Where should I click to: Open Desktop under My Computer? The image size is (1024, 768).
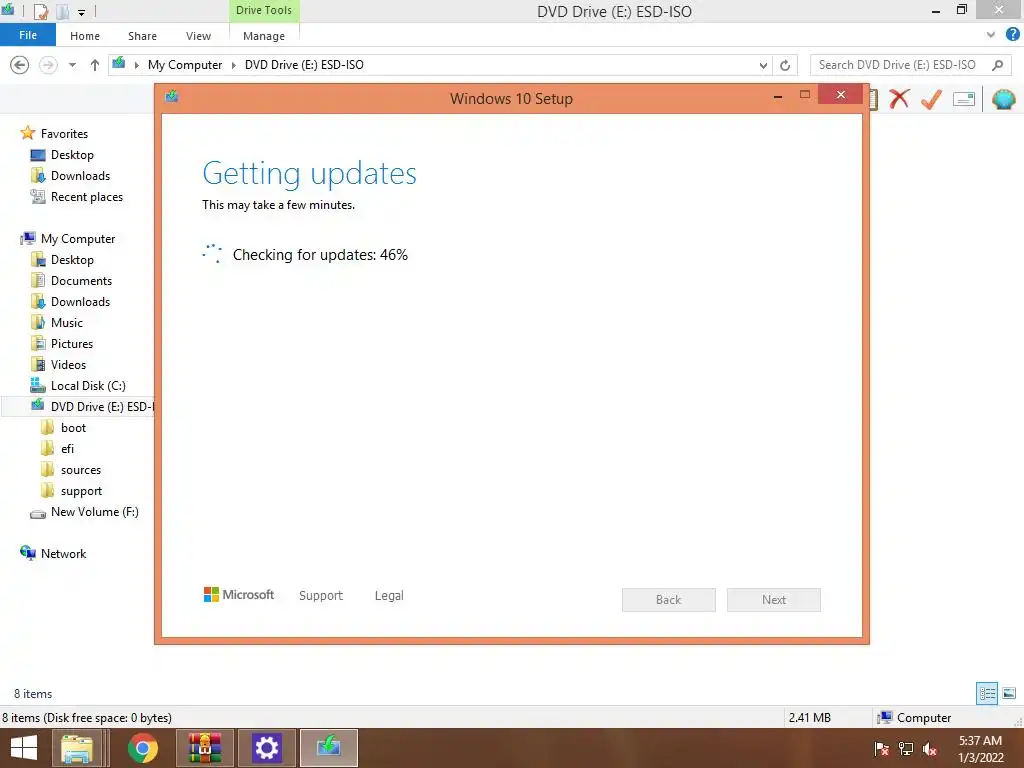(72, 260)
